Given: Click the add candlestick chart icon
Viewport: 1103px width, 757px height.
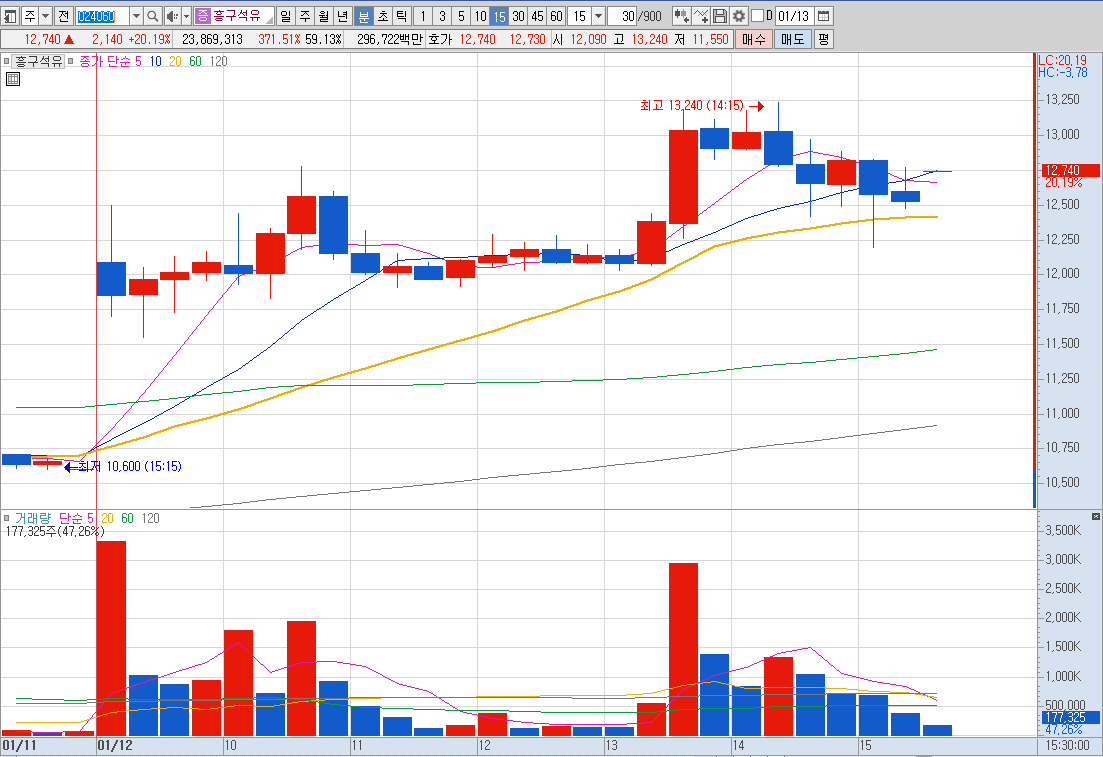Looking at the screenshot, I should pyautogui.click(x=681, y=15).
